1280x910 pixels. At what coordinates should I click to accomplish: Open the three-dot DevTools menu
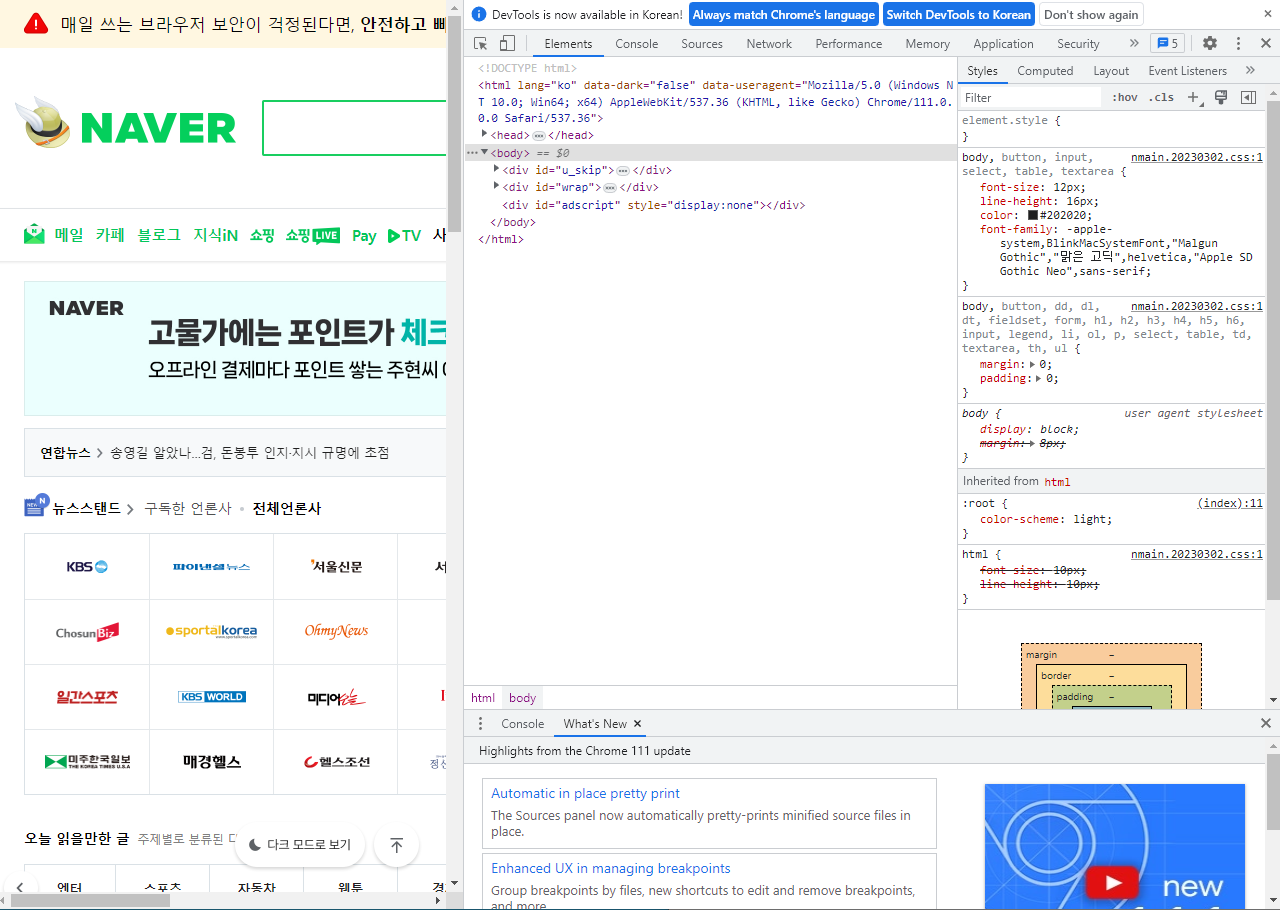pos(1238,43)
